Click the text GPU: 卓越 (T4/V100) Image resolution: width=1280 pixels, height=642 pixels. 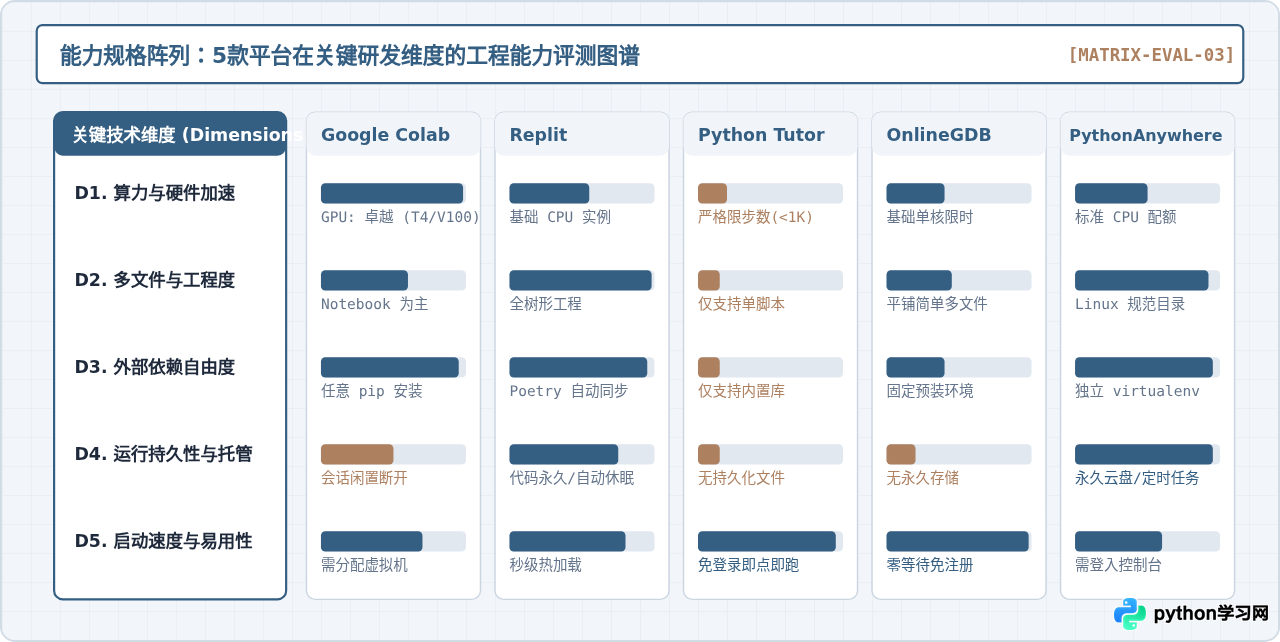tap(400, 217)
